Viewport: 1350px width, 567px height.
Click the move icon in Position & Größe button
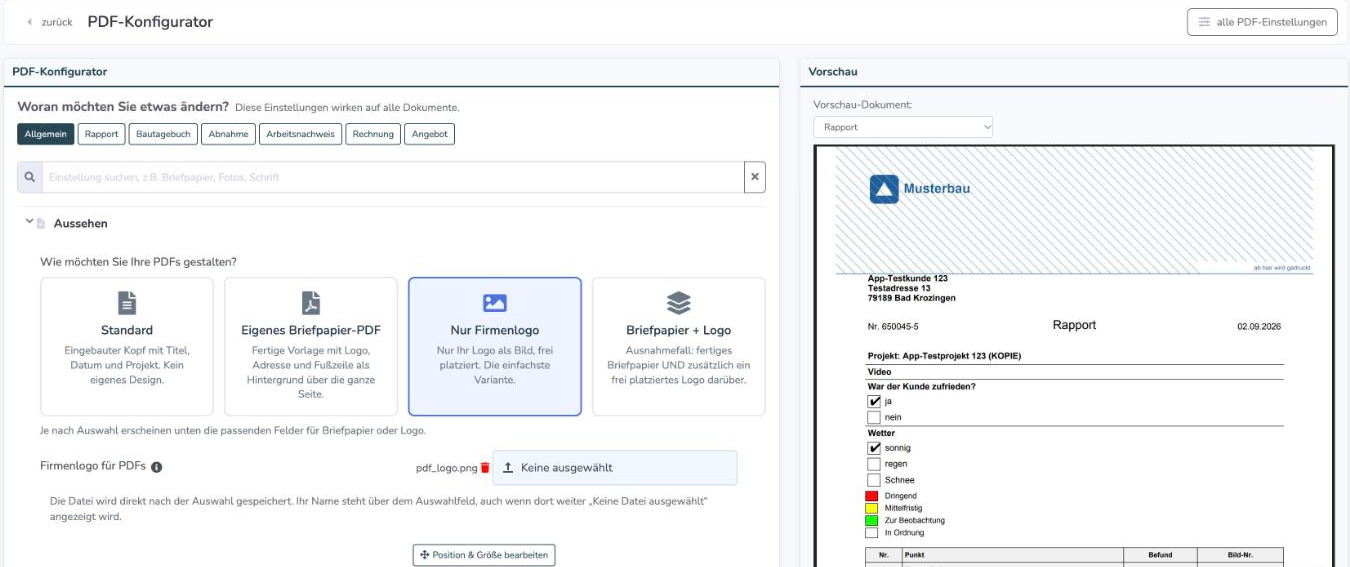(425, 555)
